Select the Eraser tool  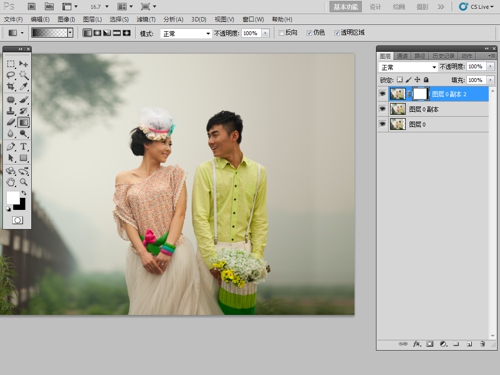(x=11, y=122)
